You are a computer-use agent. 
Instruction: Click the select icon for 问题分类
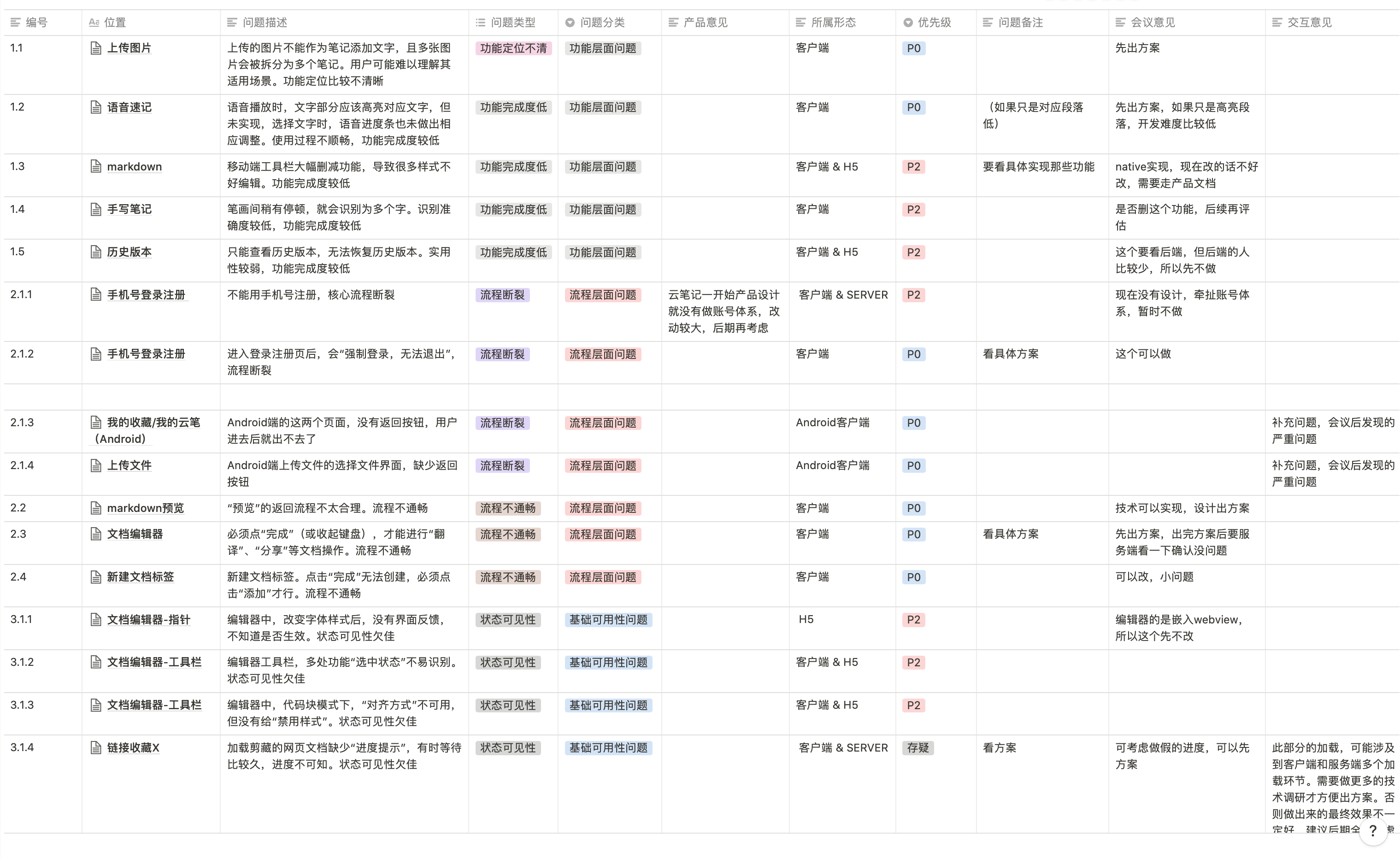(570, 22)
